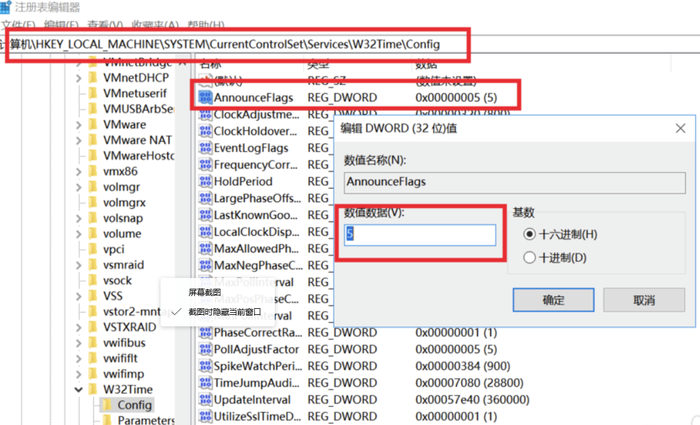This screenshot has width=700, height=425.
Task: Click the ClockAdjustme... value icon
Action: tap(205, 114)
